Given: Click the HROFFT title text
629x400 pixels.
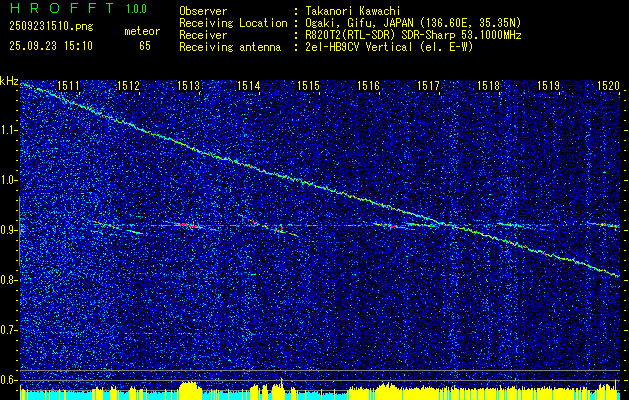Looking at the screenshot, I should pos(62,8).
